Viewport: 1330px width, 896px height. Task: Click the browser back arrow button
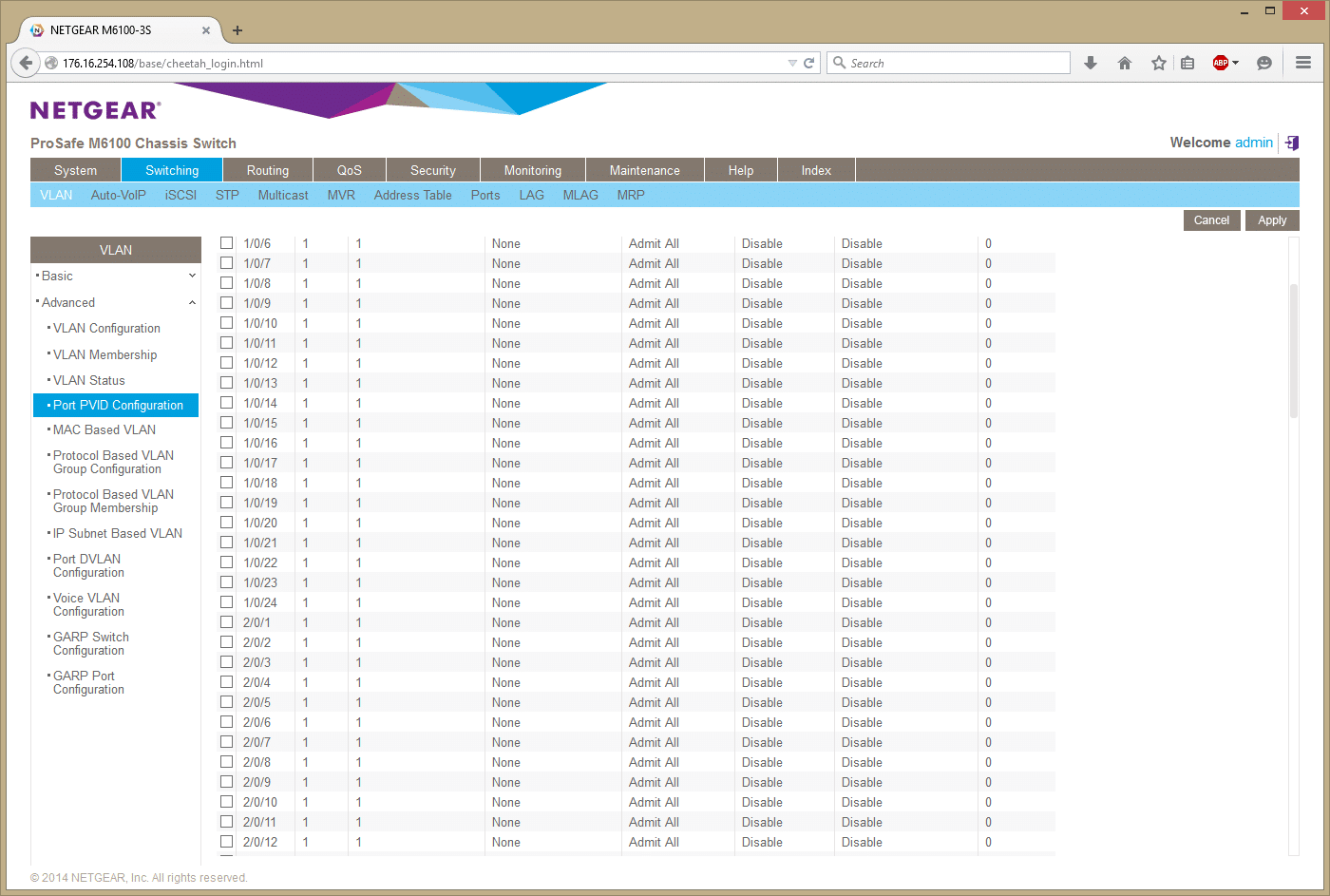pyautogui.click(x=26, y=63)
